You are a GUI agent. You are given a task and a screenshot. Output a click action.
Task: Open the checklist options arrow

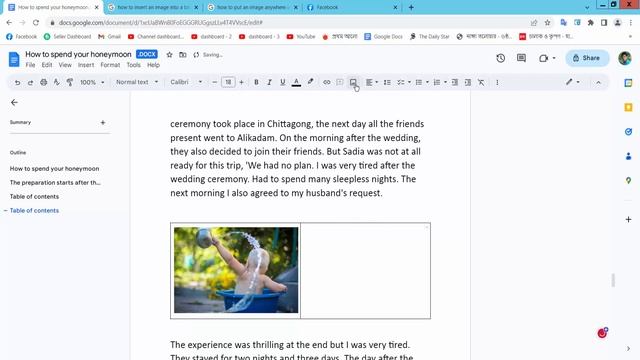[x=409, y=82]
